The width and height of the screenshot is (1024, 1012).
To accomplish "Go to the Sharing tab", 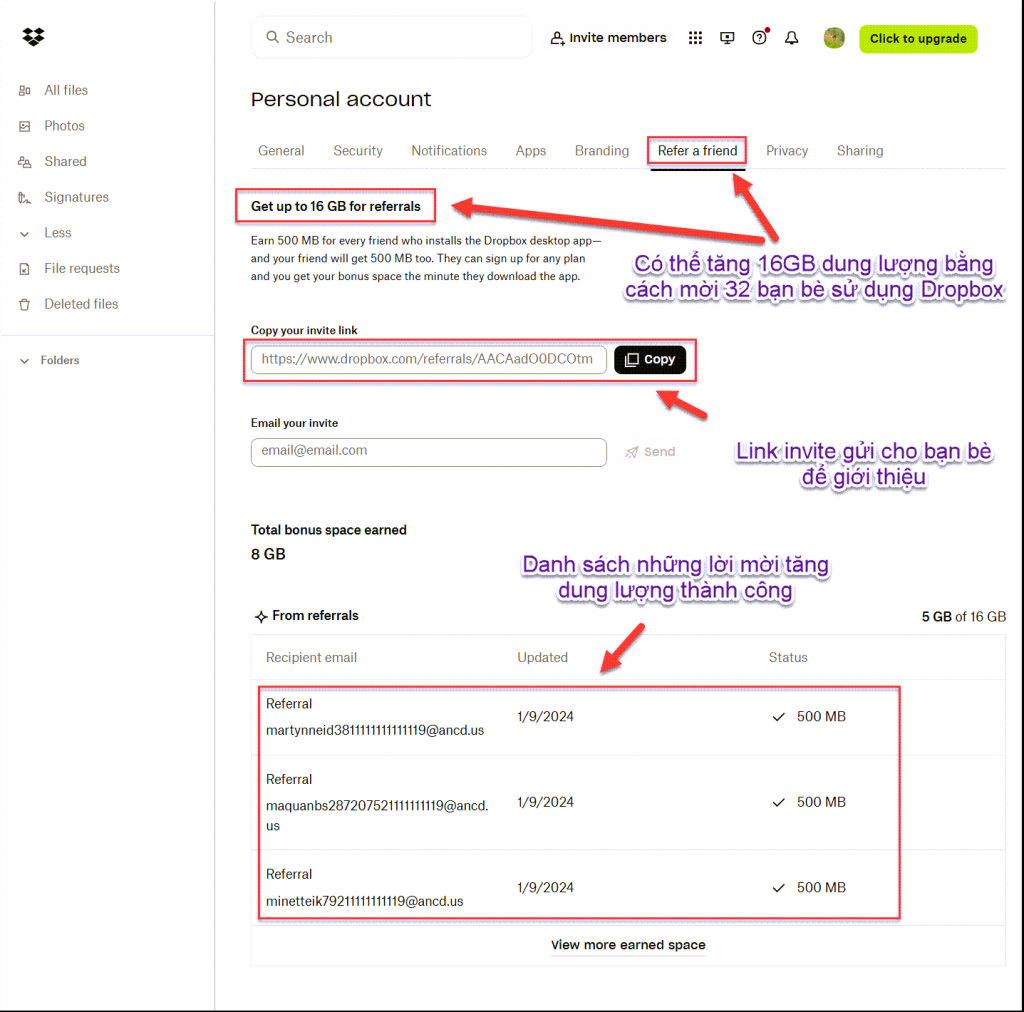I will pyautogui.click(x=859, y=151).
